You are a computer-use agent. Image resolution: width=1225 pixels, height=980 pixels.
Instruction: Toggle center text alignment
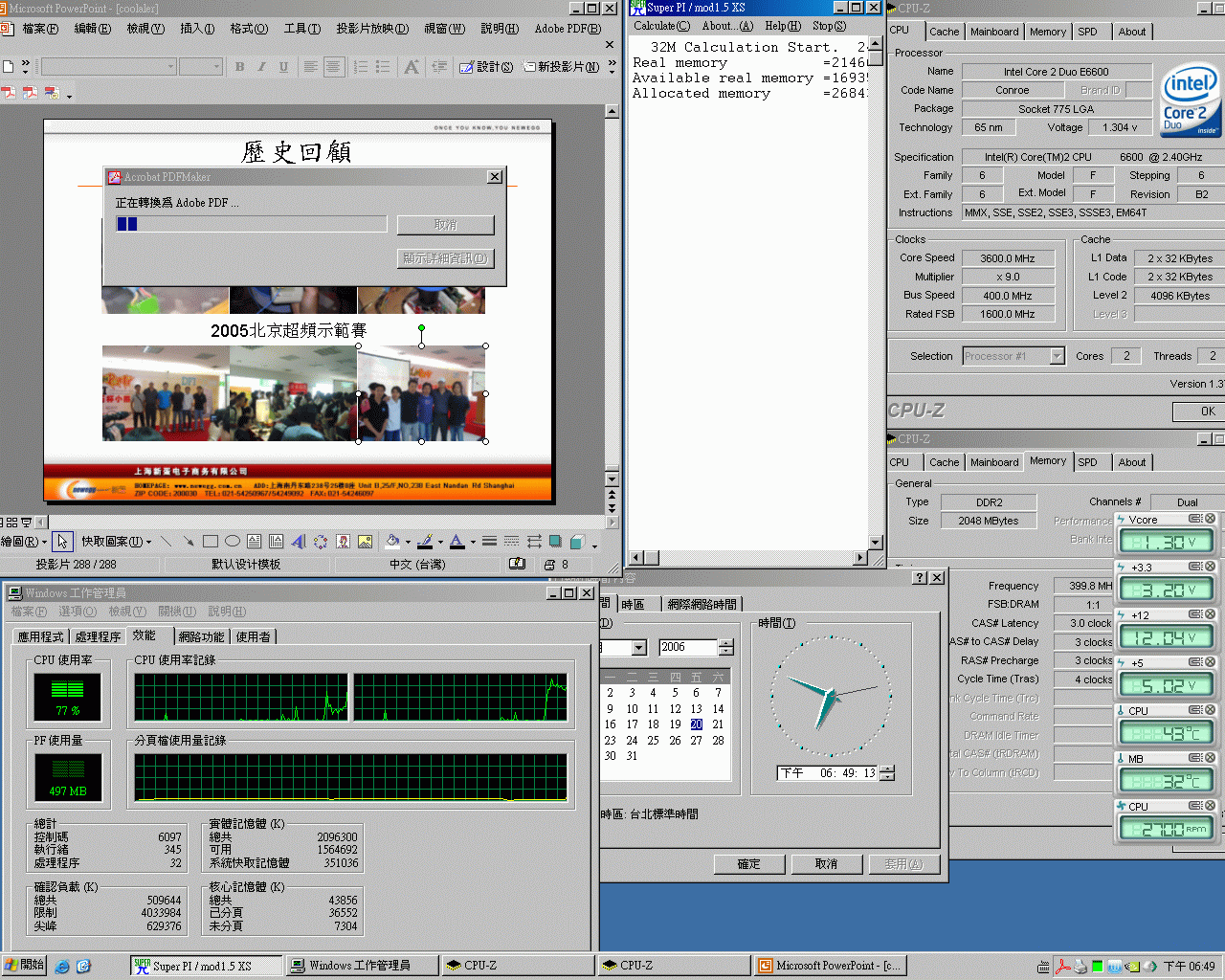pos(333,67)
